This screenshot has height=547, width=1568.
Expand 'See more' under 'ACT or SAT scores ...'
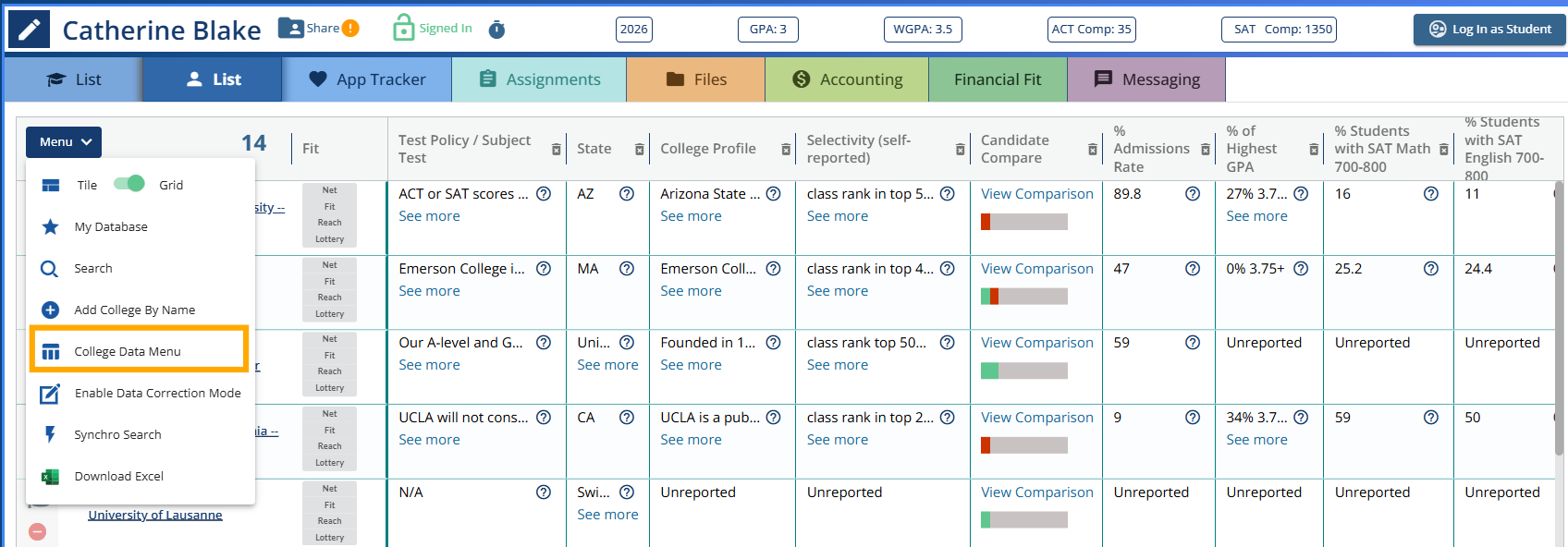tap(429, 216)
